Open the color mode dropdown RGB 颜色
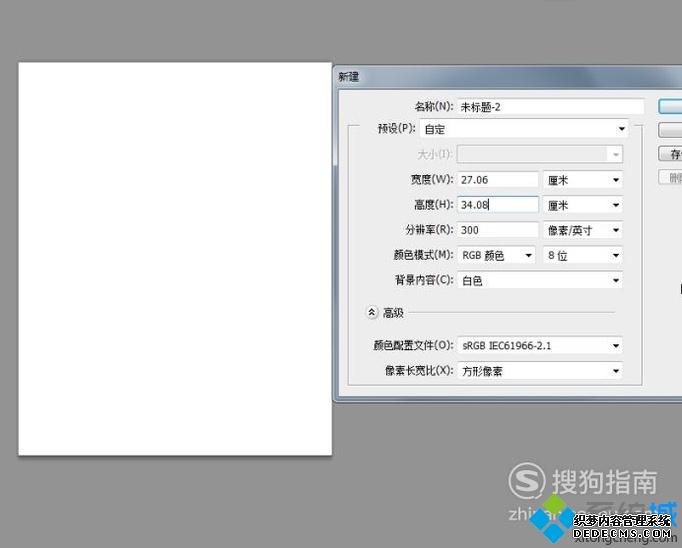Screen dimensions: 682x548 pos(497,255)
